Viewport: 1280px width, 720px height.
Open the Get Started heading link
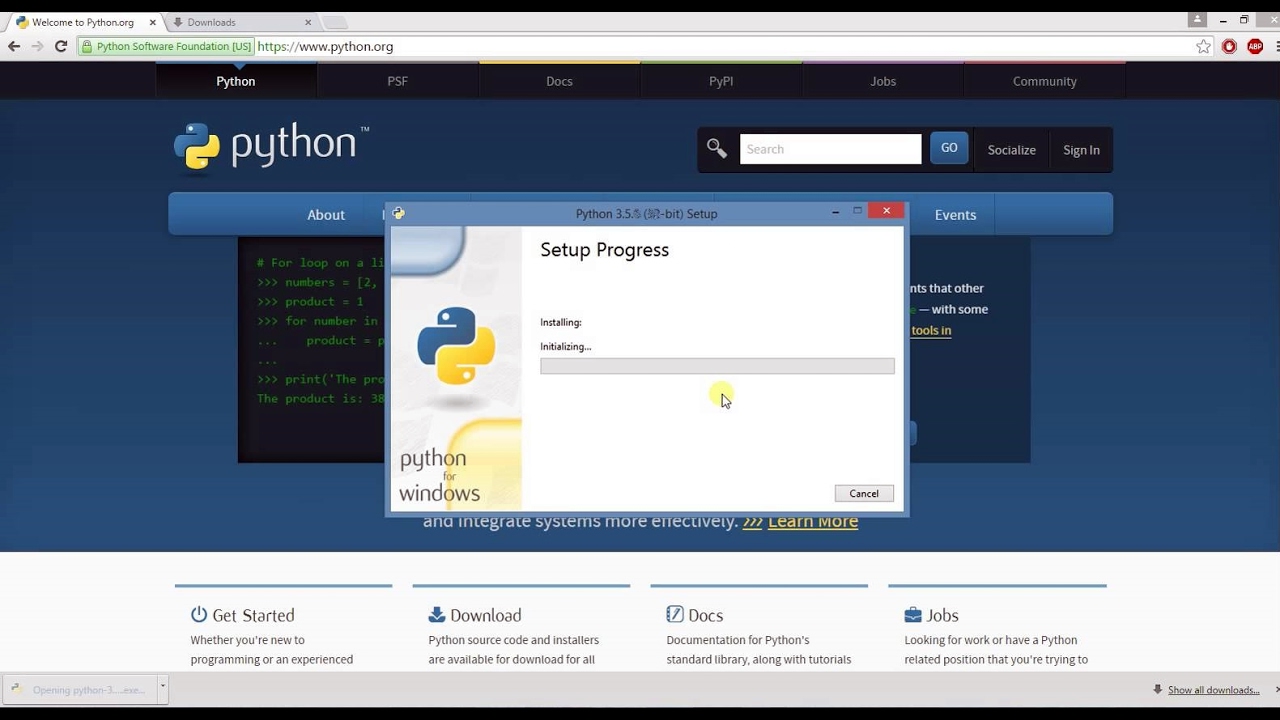253,615
